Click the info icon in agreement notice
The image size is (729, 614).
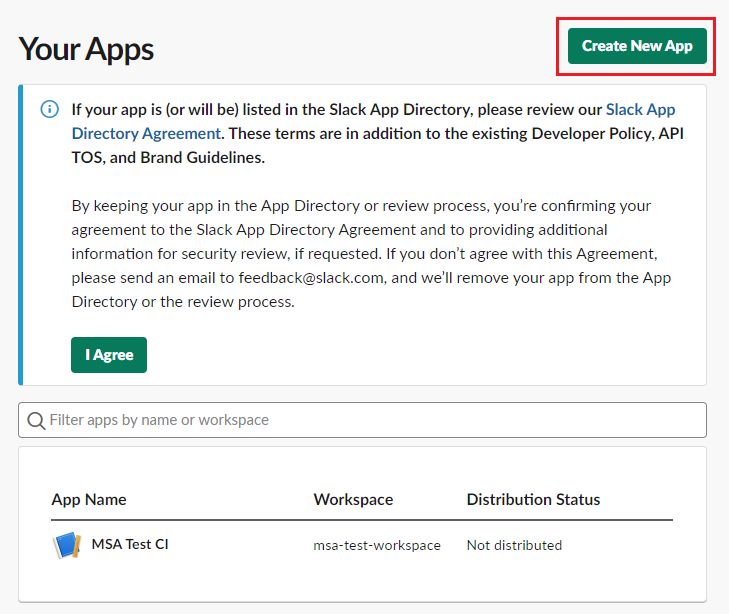(x=50, y=109)
